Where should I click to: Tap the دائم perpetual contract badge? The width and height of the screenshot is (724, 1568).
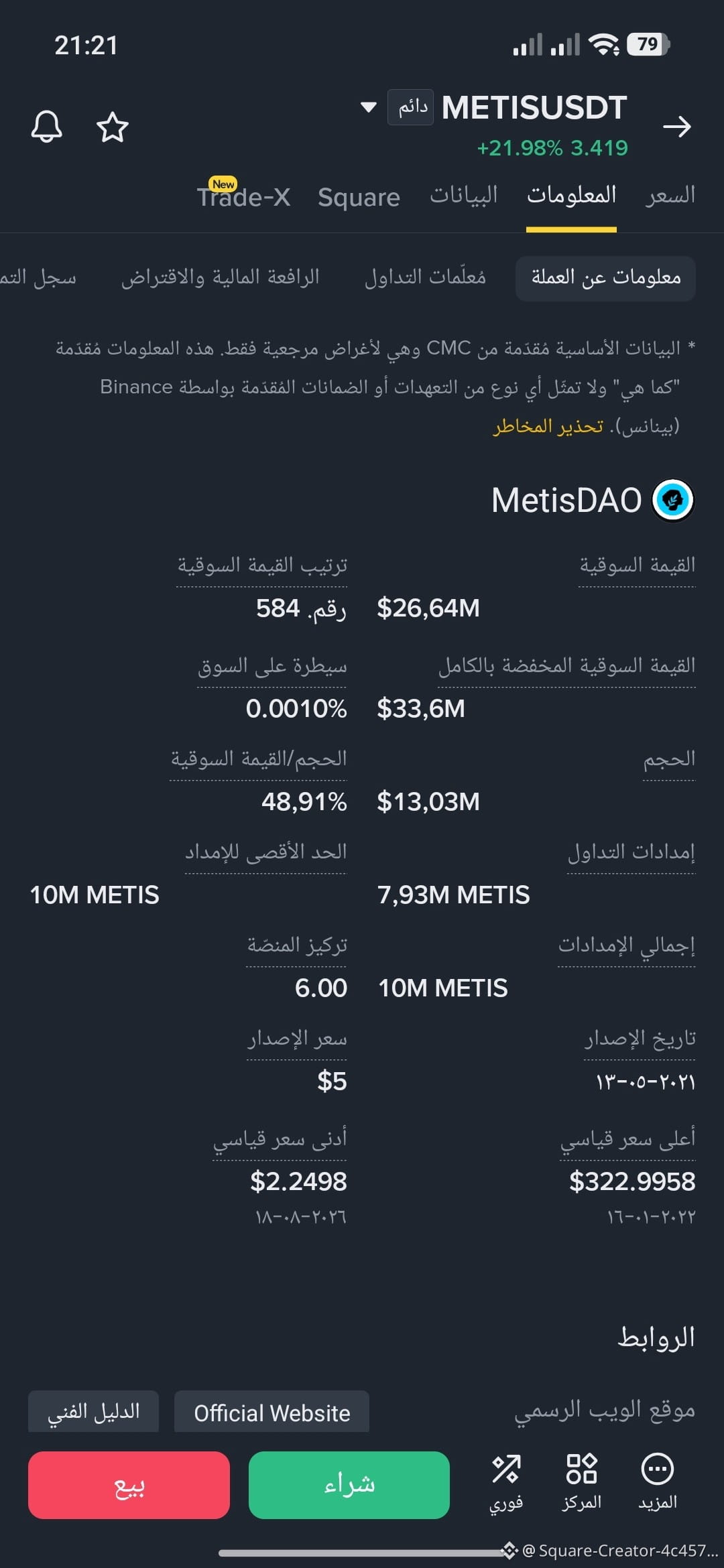tap(411, 107)
